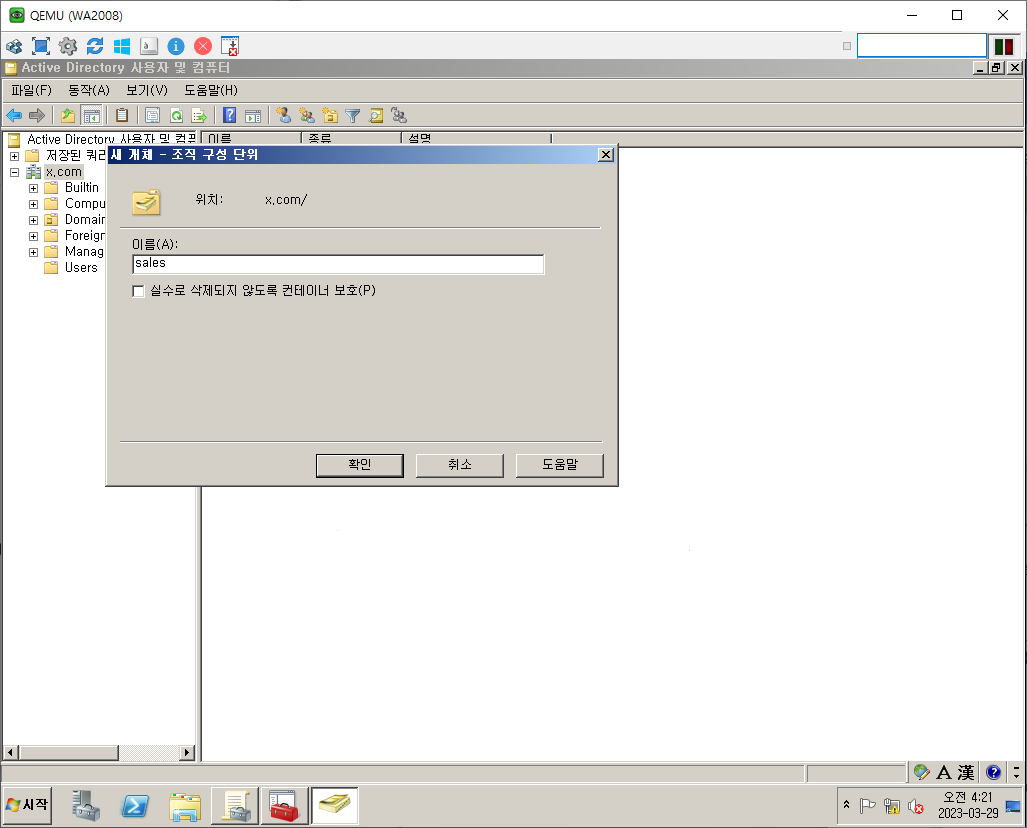Click the 취소 button in the dialog
This screenshot has height=828, width=1027.
(x=460, y=465)
